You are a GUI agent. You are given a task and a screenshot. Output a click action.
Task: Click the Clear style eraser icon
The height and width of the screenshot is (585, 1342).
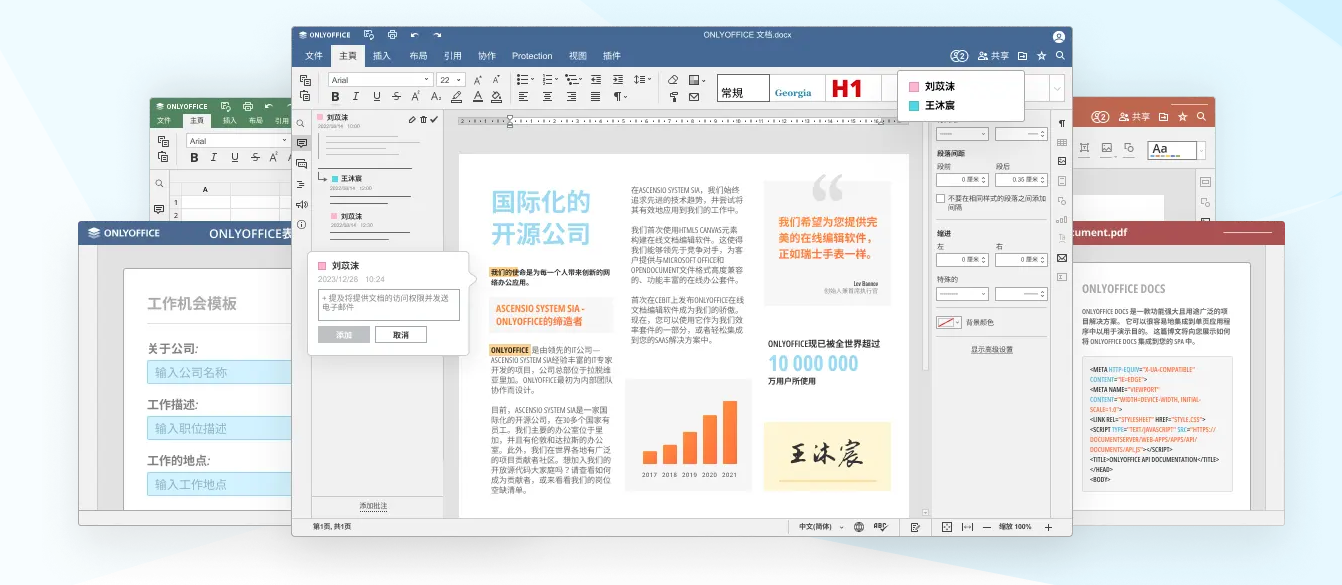pos(673,80)
